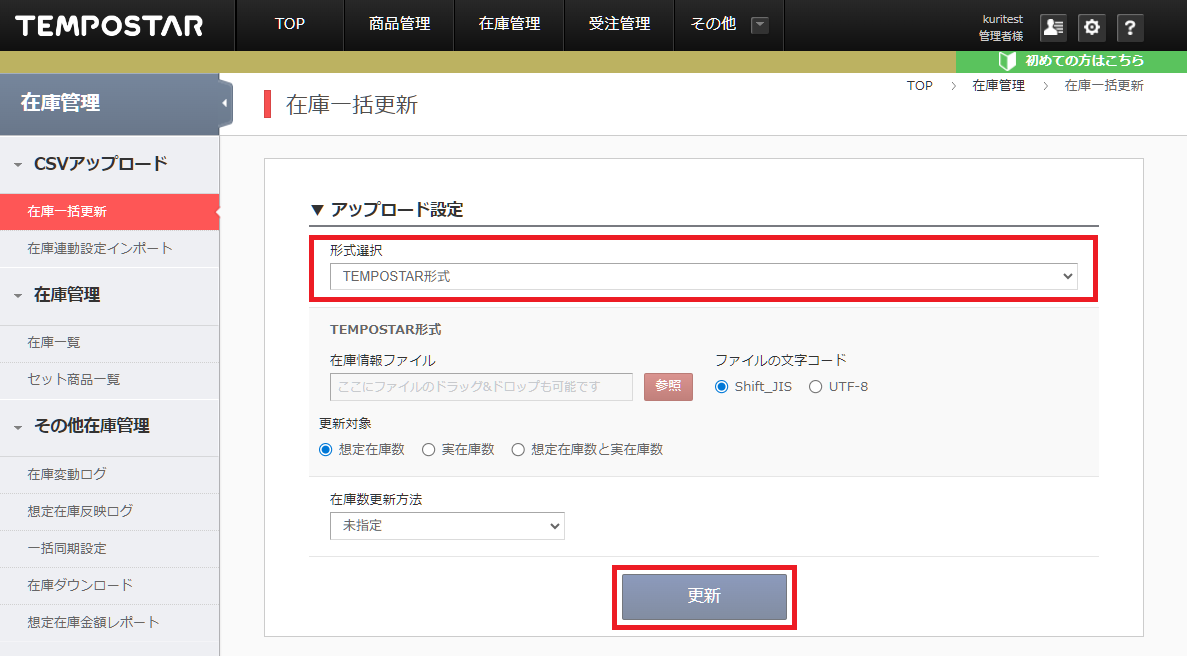Select Shift_JIS character code
The height and width of the screenshot is (656, 1187).
(721, 387)
